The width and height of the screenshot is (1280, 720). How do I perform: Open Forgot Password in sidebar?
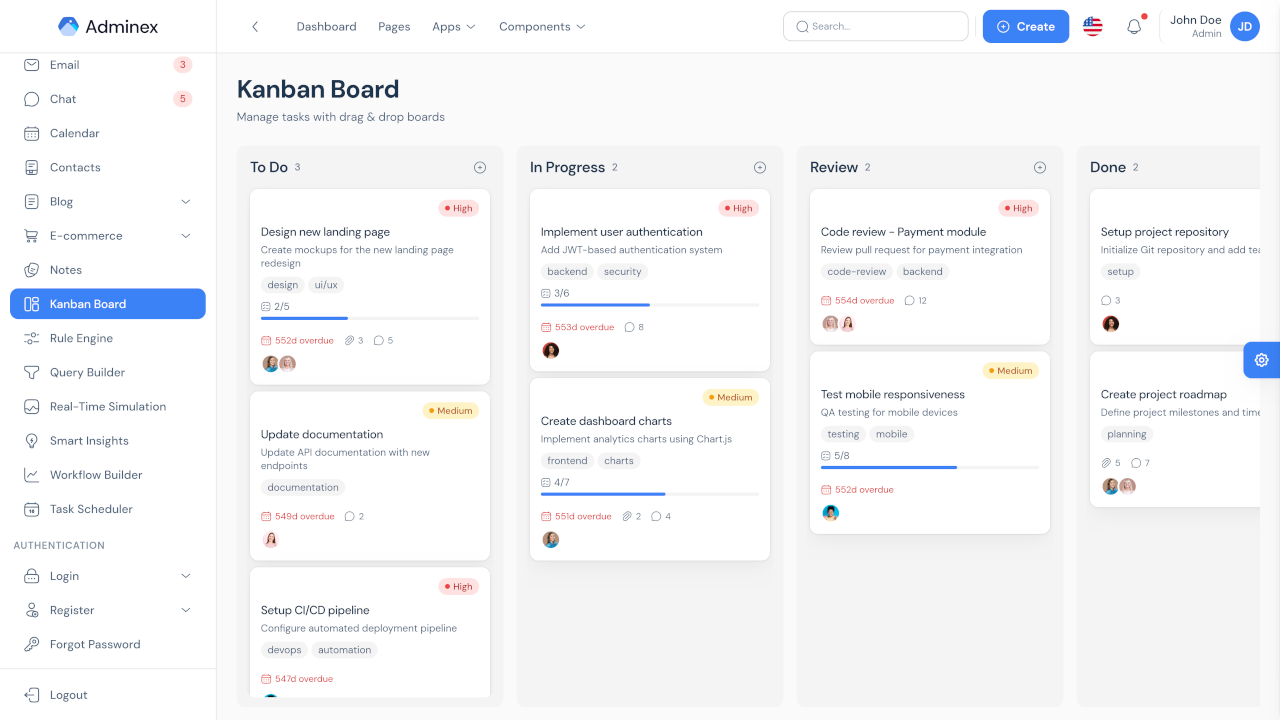[108, 644]
